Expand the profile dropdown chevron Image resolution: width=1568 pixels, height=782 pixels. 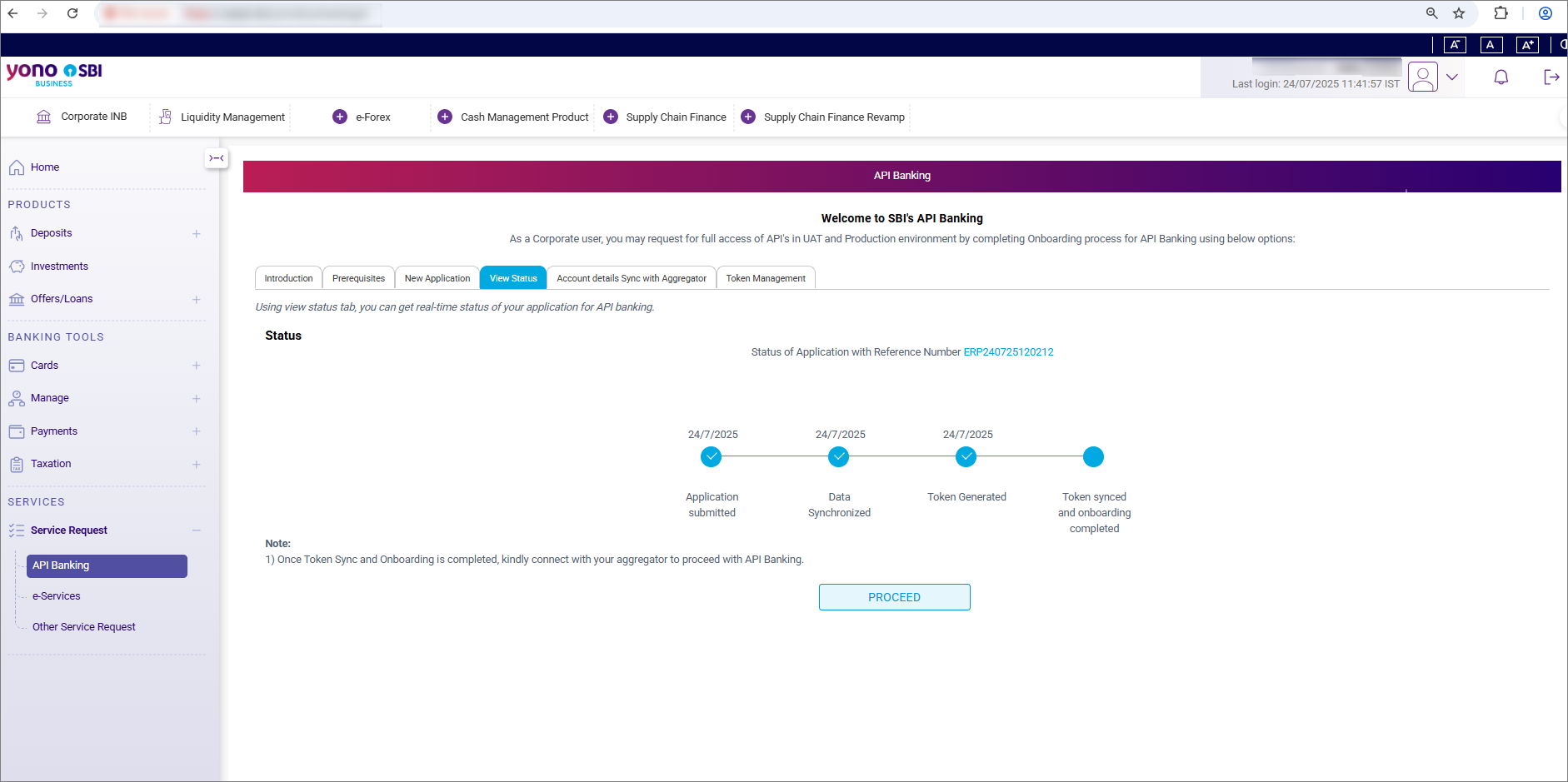click(x=1452, y=77)
